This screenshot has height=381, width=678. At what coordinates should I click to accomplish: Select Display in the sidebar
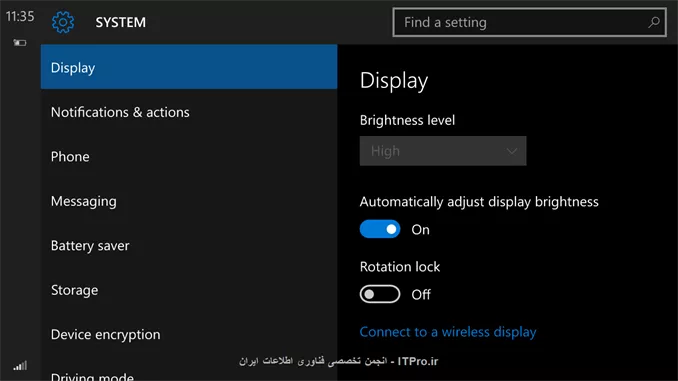click(189, 67)
